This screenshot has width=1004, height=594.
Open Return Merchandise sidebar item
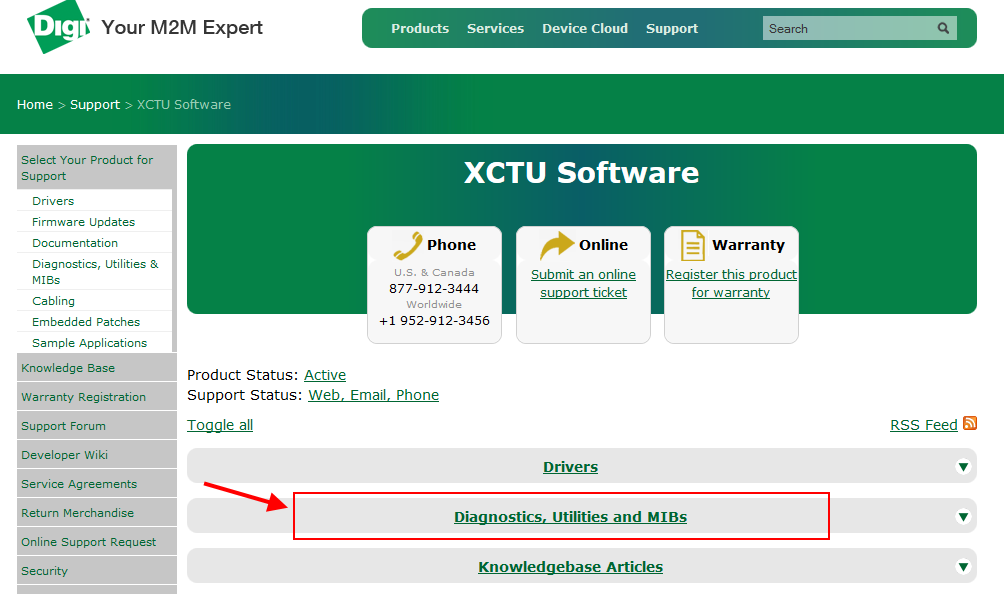coord(97,513)
